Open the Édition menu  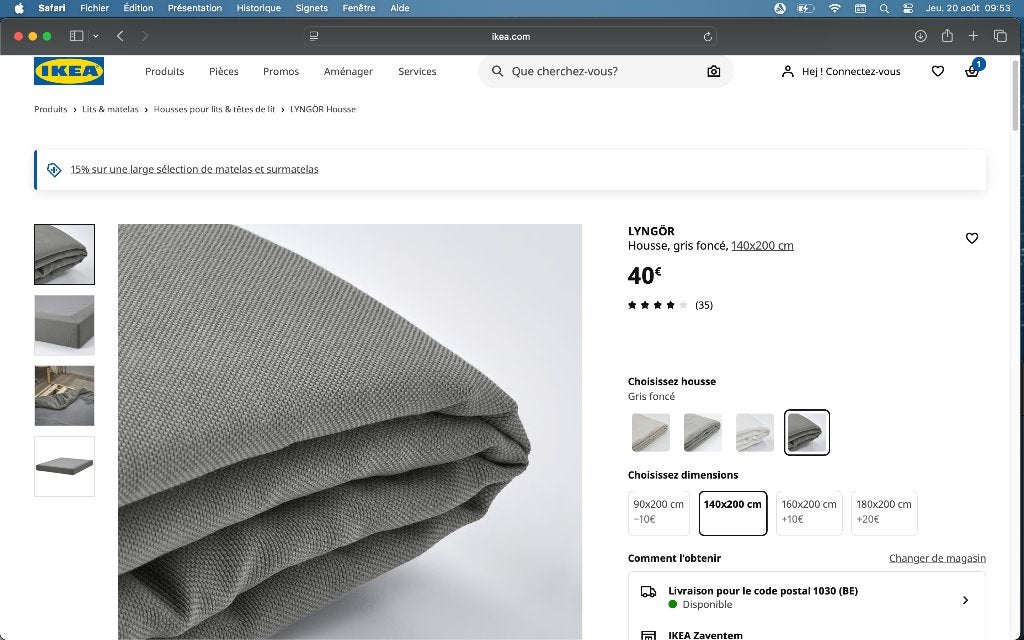pos(138,8)
